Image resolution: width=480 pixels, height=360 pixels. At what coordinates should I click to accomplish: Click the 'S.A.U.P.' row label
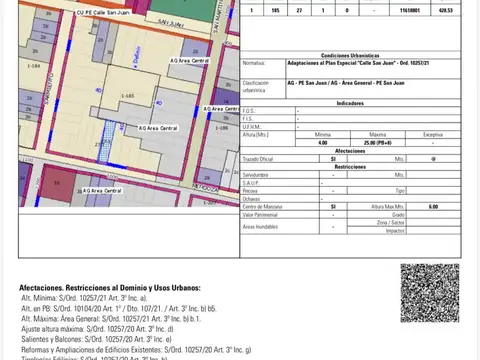click(x=251, y=183)
